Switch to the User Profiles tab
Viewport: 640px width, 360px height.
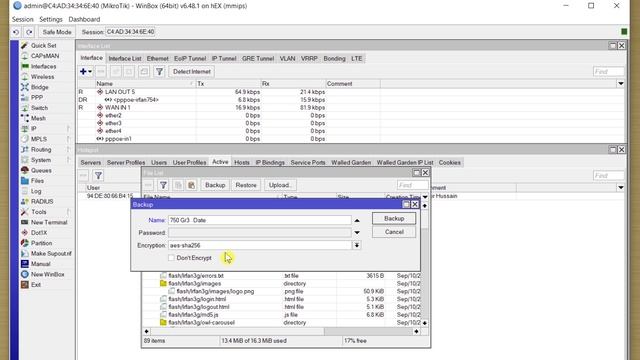[x=189, y=162]
